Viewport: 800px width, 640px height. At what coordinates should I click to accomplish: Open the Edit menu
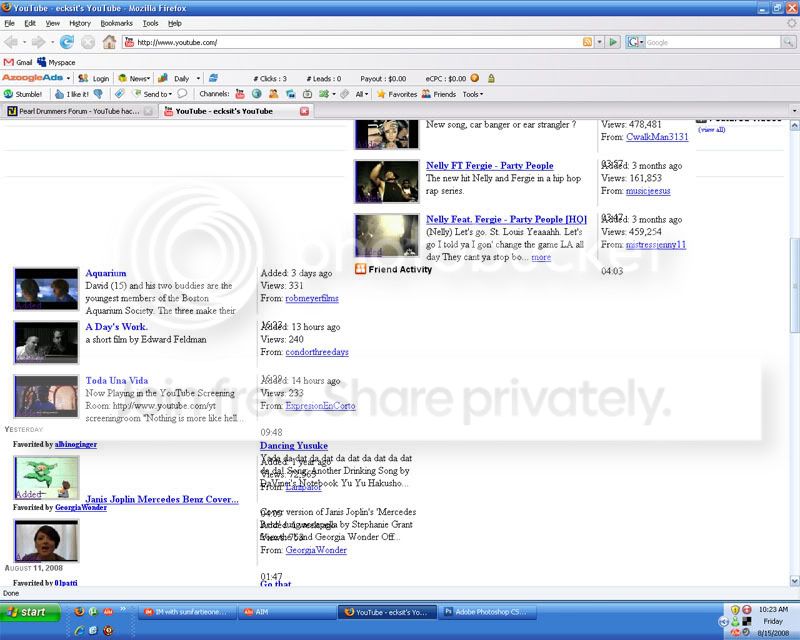pyautogui.click(x=30, y=23)
